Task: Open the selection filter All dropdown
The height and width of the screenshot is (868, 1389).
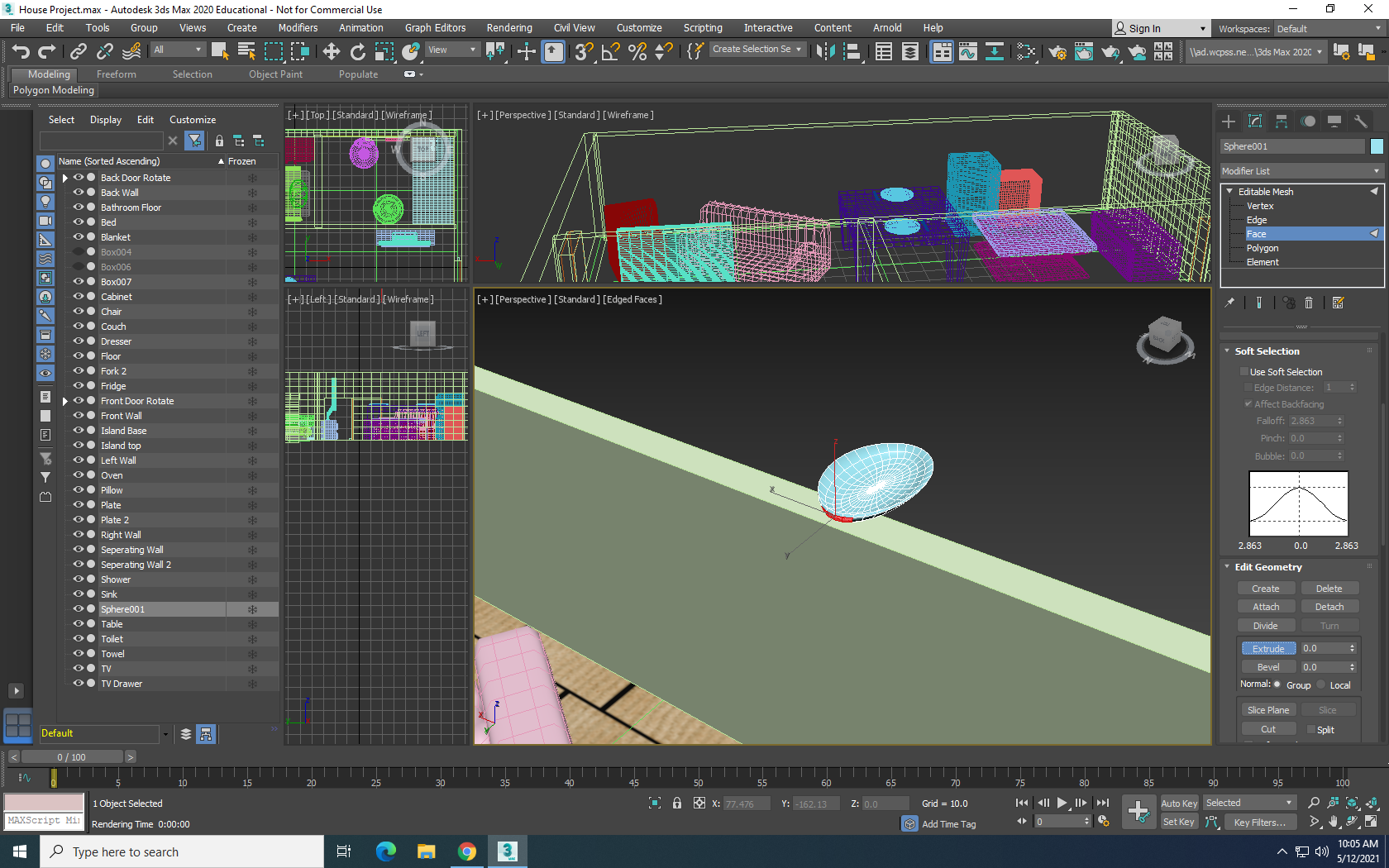Action: (178, 50)
